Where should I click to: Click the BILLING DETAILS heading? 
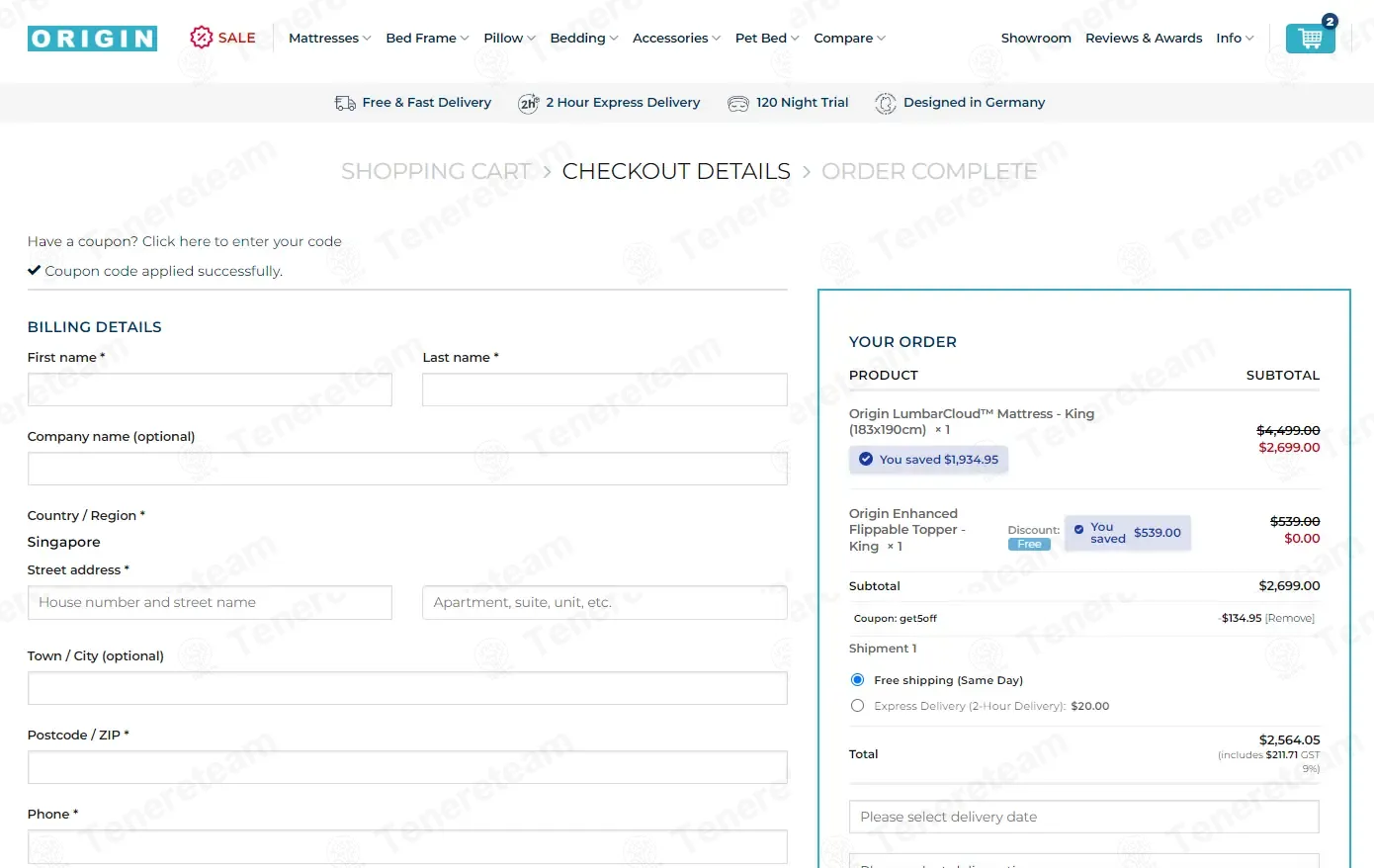pos(95,327)
